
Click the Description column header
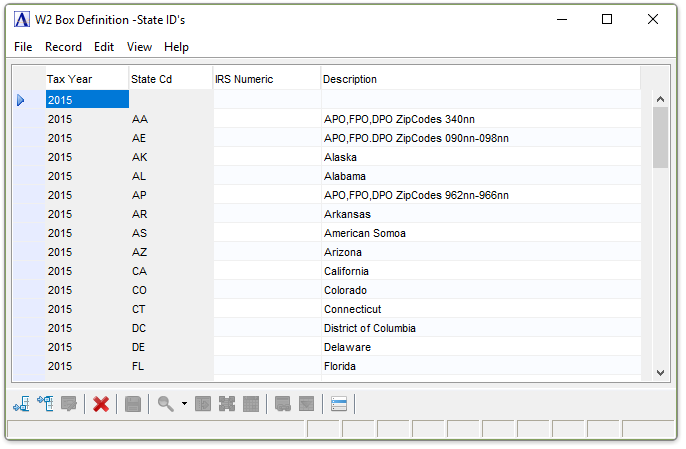pyautogui.click(x=480, y=79)
